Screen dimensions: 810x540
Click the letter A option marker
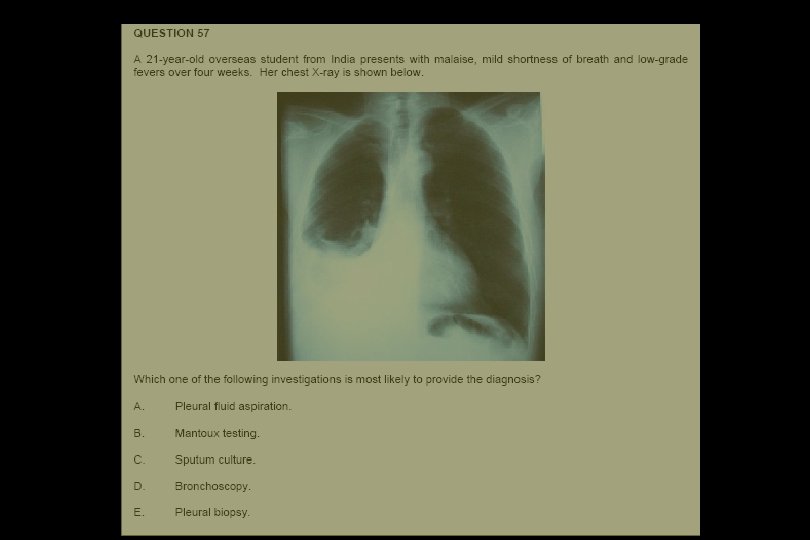click(x=139, y=407)
